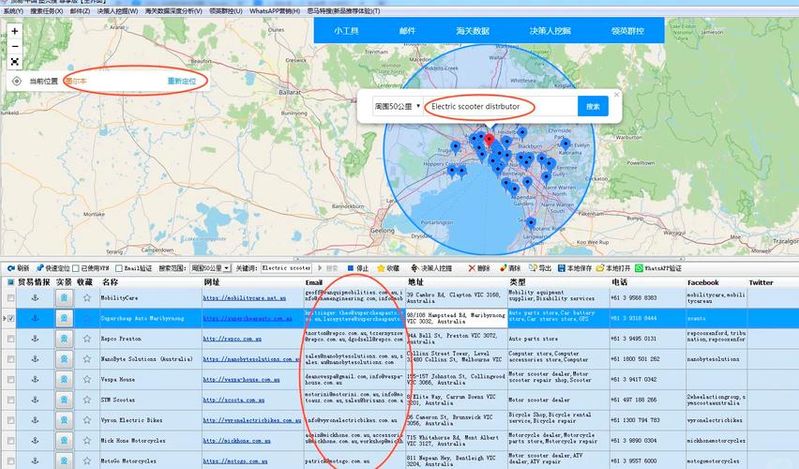Open the 搜索任务(X) menu
This screenshot has width=799, height=469.
point(46,11)
